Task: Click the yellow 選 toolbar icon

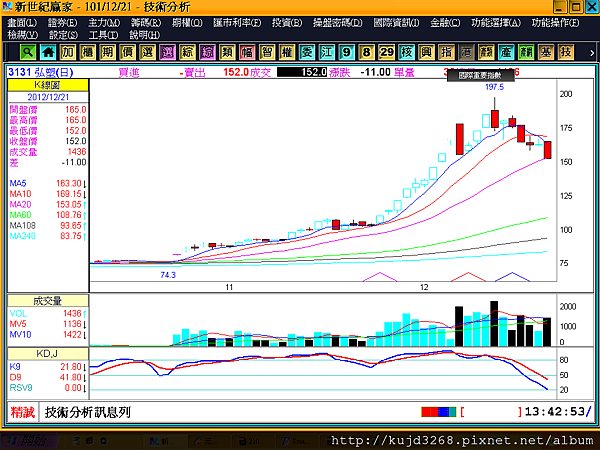Action: [x=147, y=52]
